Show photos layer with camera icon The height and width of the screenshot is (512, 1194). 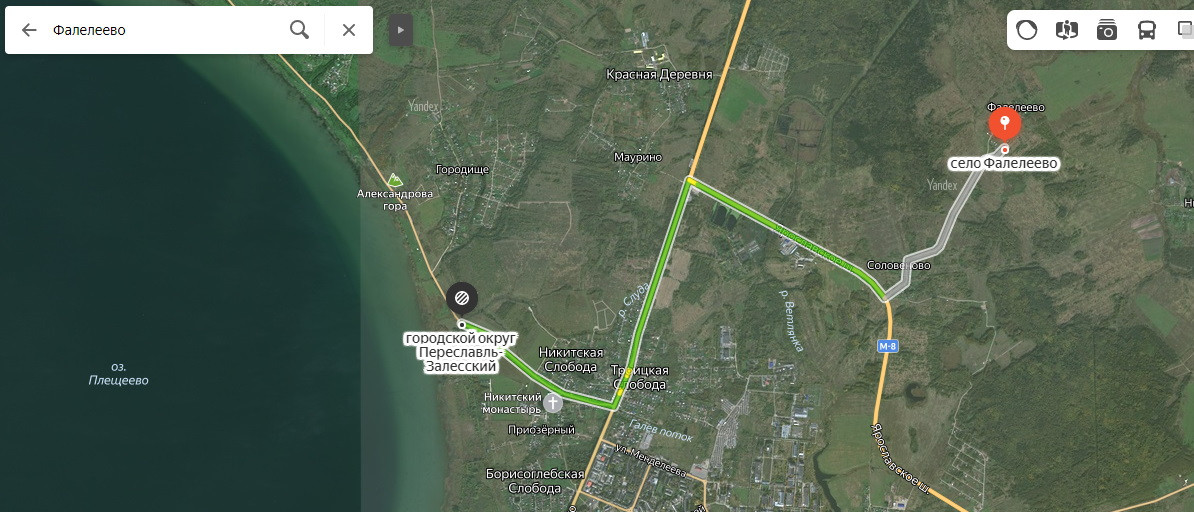[1106, 30]
